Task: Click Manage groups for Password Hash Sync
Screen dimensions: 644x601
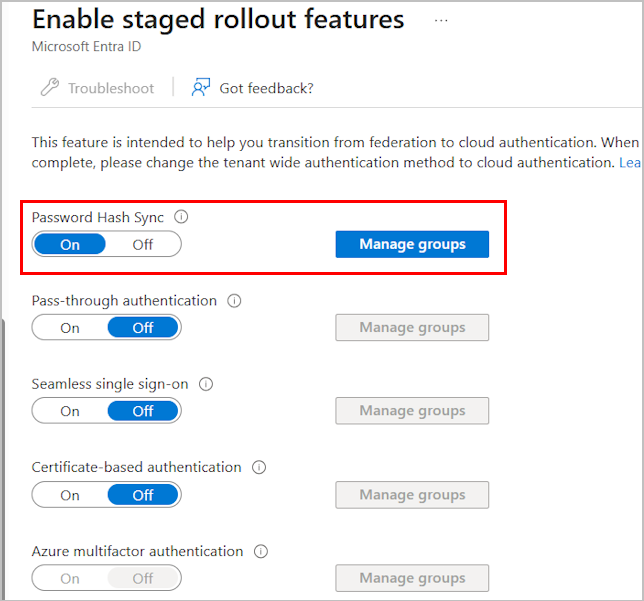Action: [412, 244]
